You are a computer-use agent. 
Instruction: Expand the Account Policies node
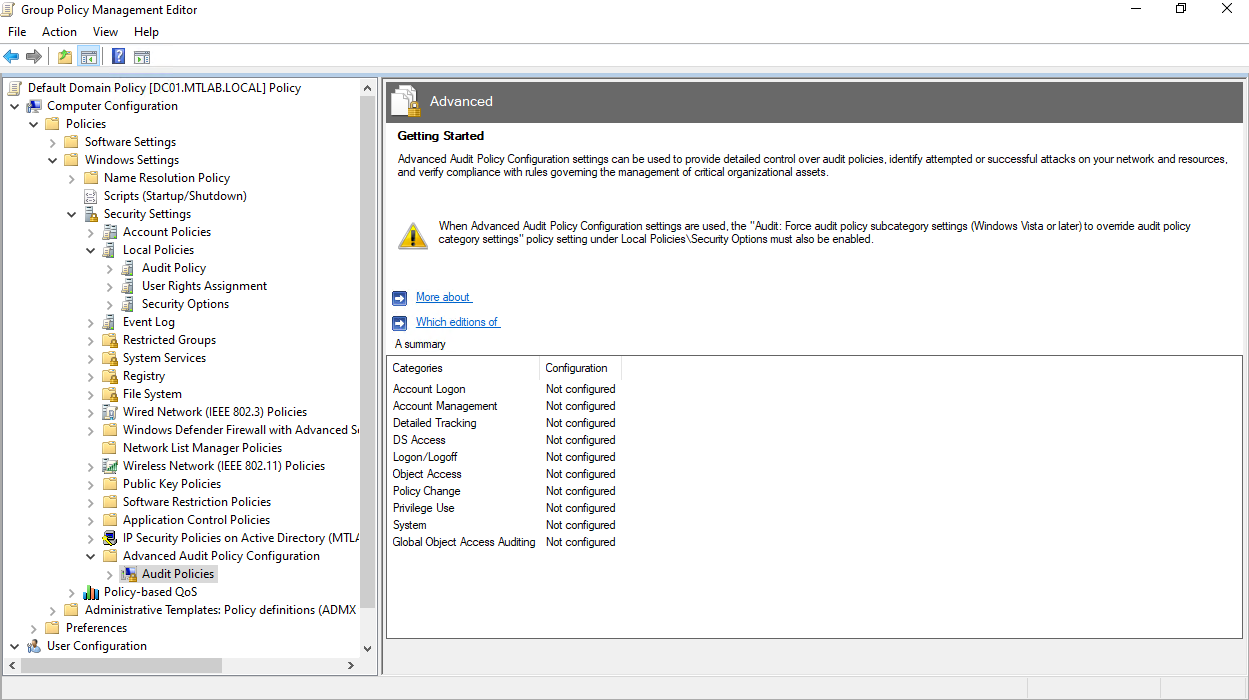(x=90, y=232)
